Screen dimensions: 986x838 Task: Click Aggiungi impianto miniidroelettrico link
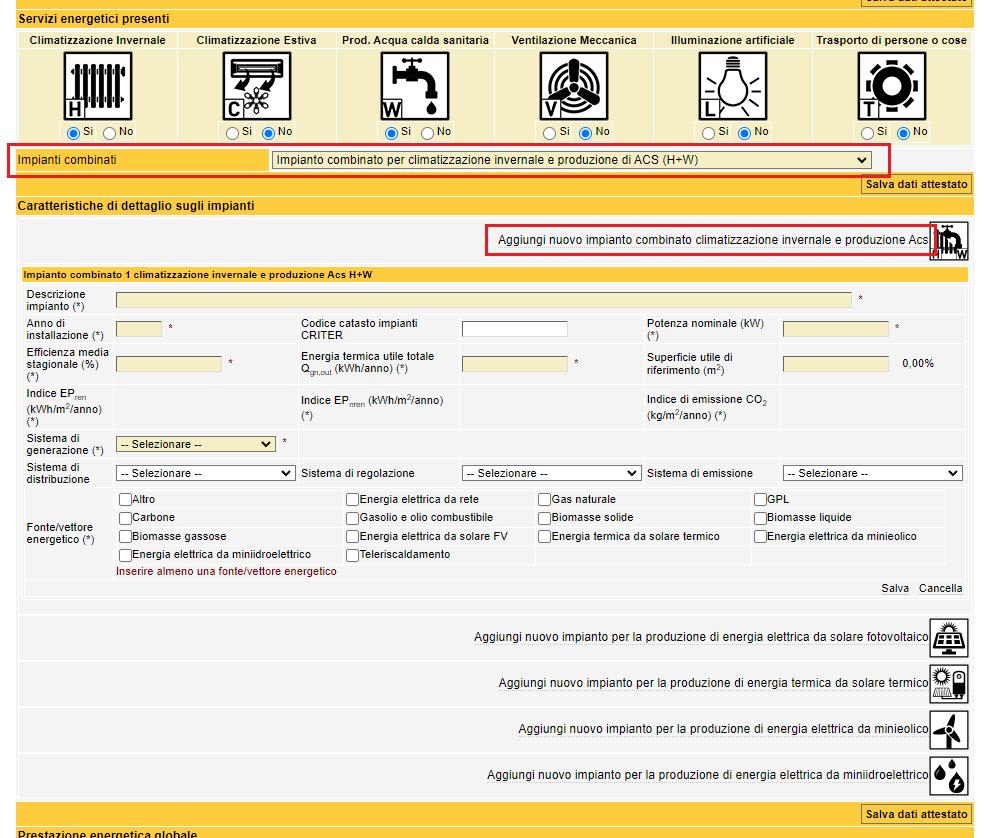[707, 775]
